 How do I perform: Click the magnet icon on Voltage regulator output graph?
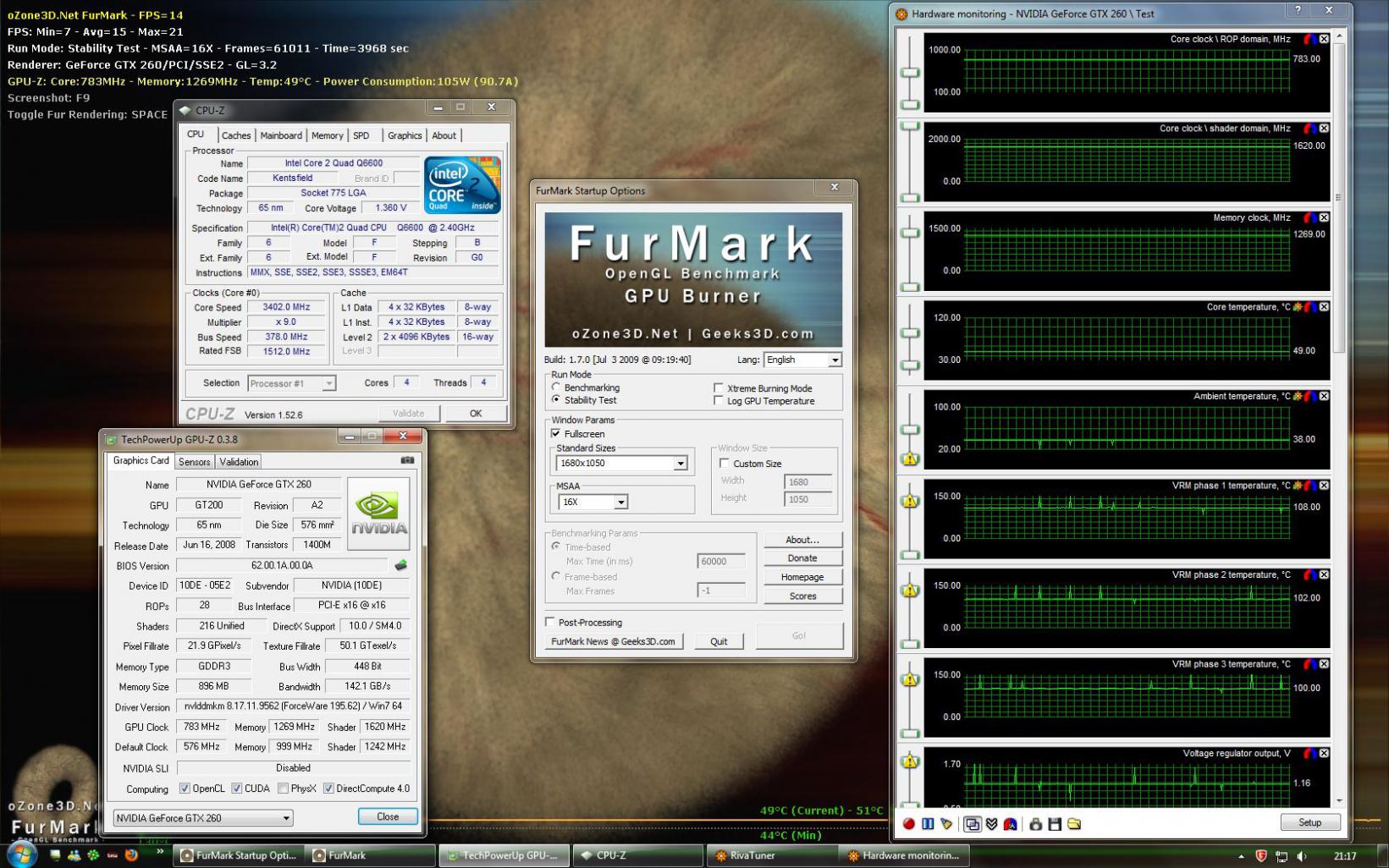click(1310, 753)
